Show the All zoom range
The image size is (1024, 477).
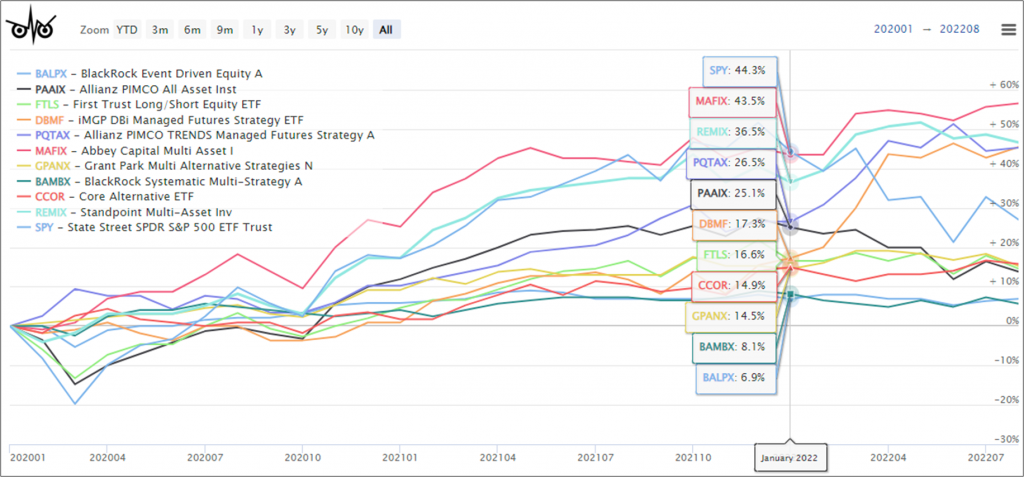(x=385, y=29)
